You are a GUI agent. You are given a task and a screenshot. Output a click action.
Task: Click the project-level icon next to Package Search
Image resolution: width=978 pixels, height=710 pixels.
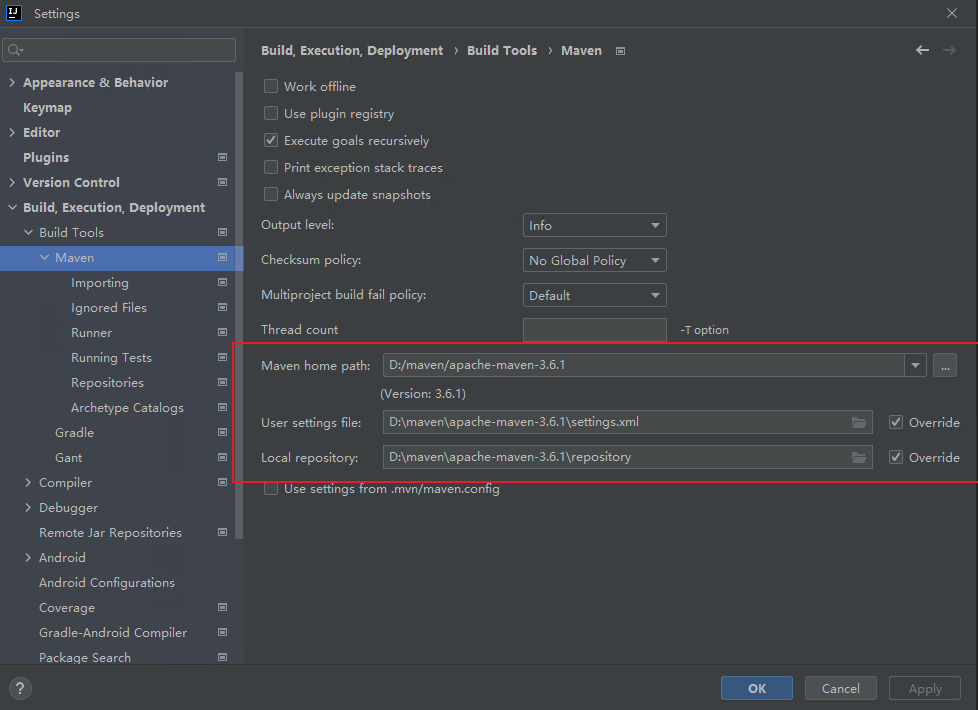[x=222, y=657]
